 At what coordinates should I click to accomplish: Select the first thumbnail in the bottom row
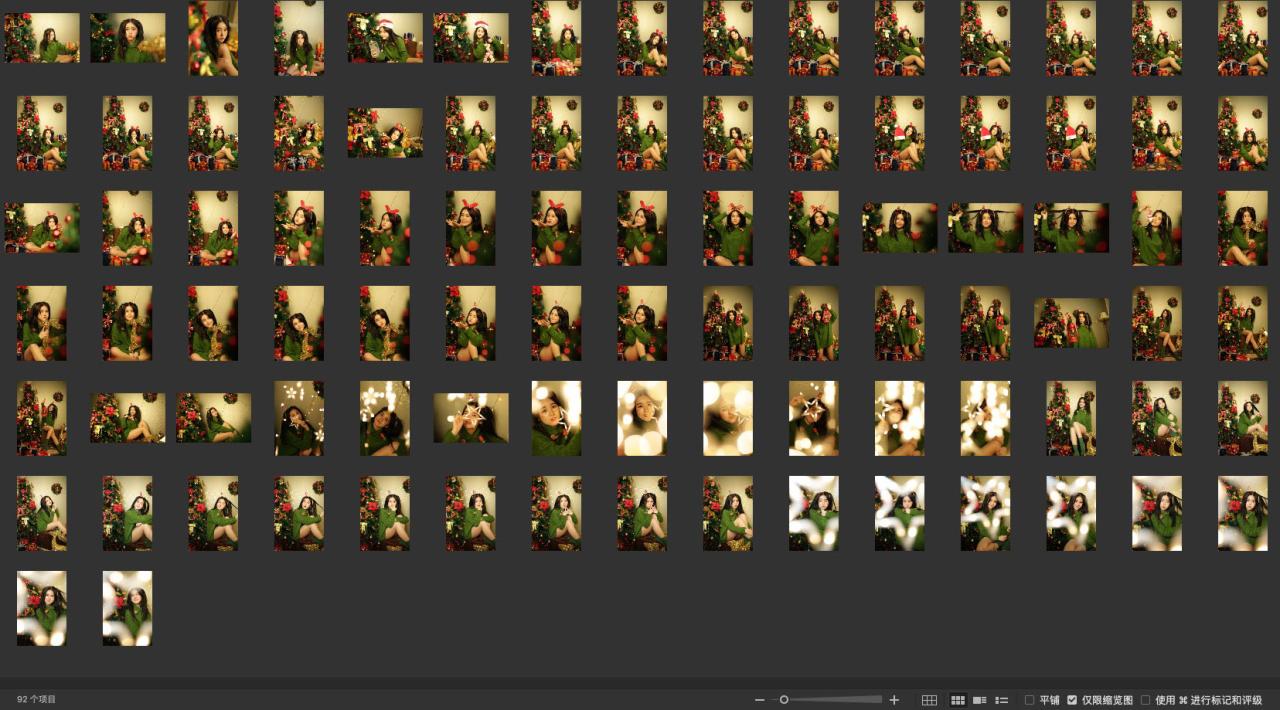click(42, 608)
